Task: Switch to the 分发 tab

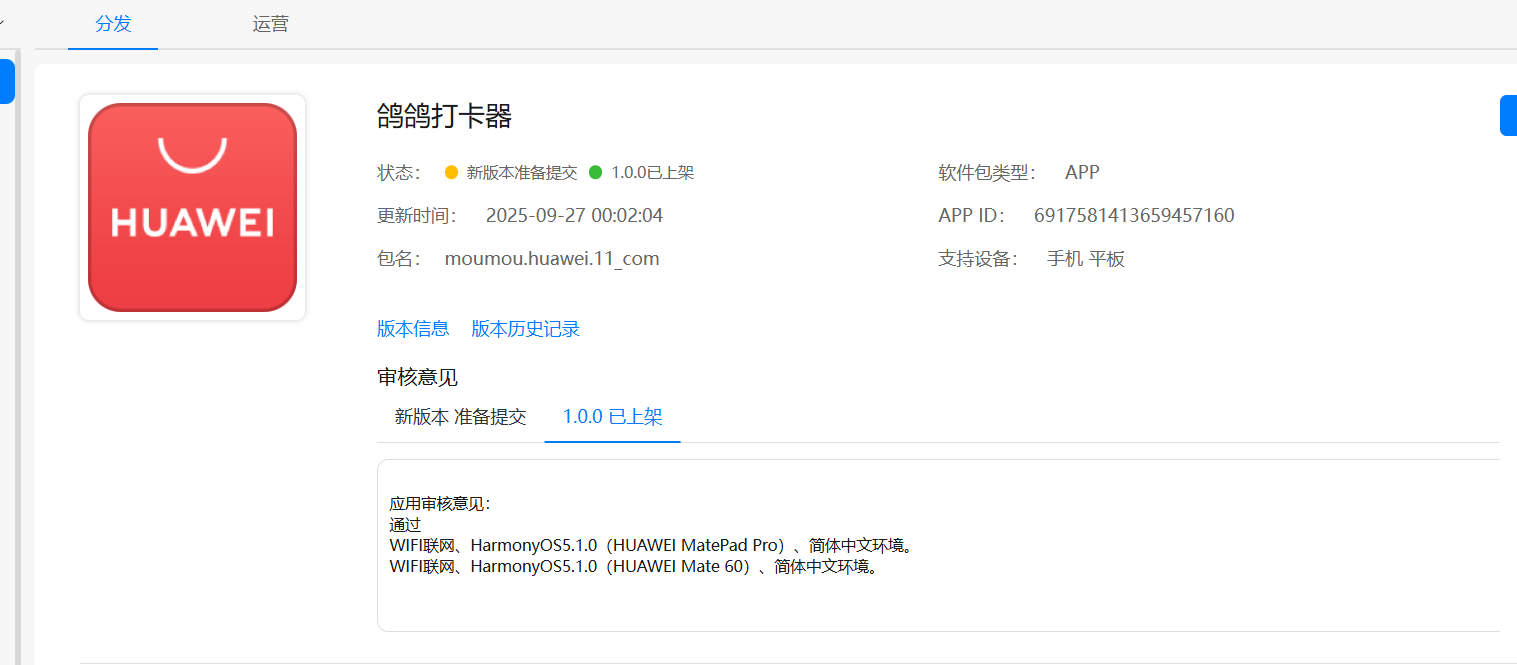Action: tap(113, 24)
